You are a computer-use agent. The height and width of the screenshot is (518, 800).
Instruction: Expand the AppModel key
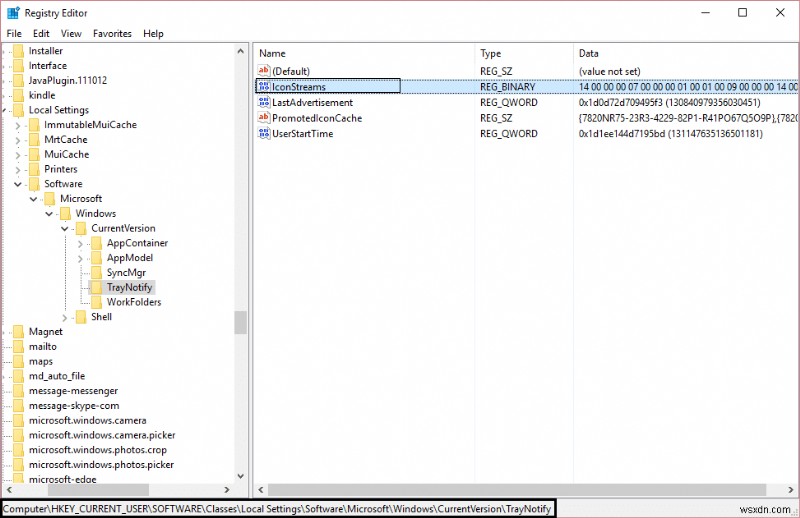coord(81,259)
